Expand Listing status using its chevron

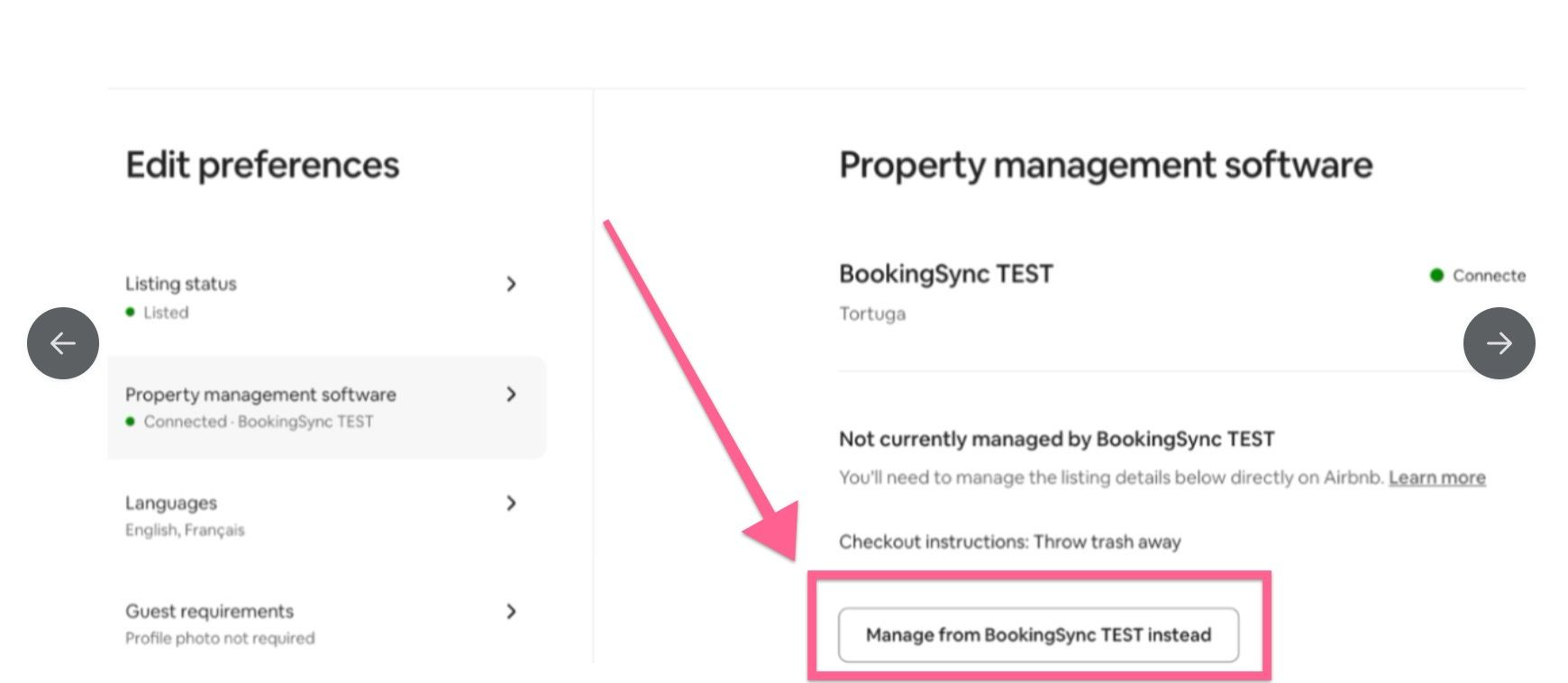tap(511, 284)
